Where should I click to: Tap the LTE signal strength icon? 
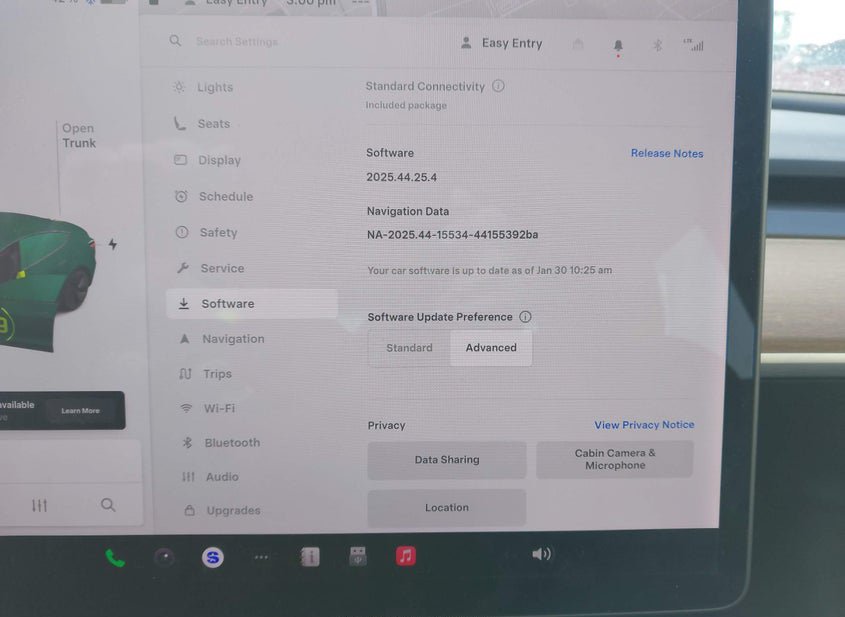coord(693,45)
